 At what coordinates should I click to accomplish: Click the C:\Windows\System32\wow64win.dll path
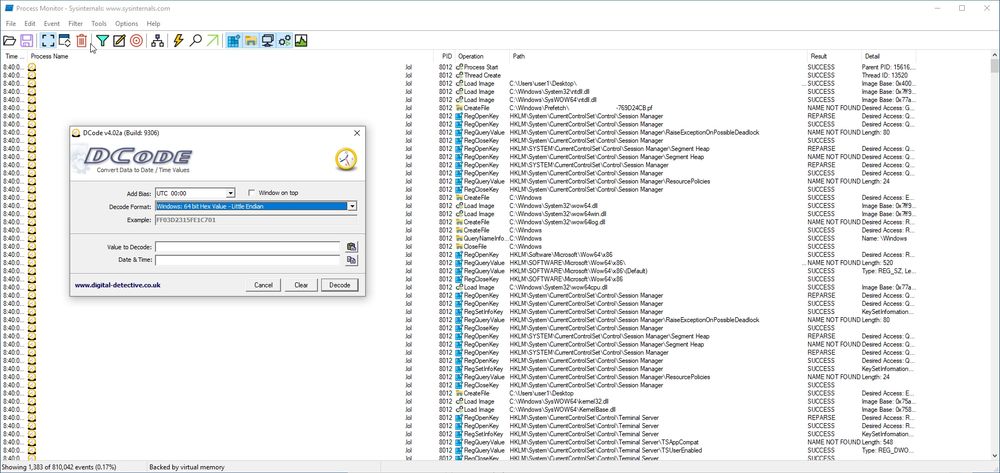(x=558, y=214)
